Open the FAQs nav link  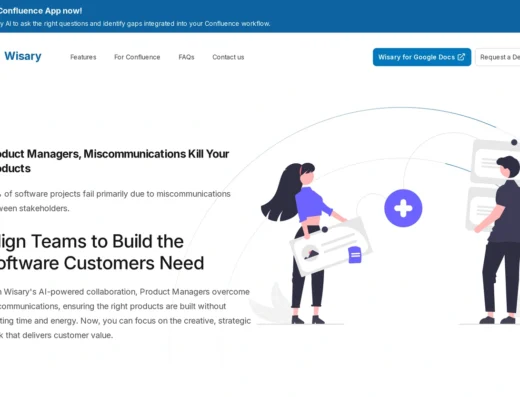click(x=186, y=57)
